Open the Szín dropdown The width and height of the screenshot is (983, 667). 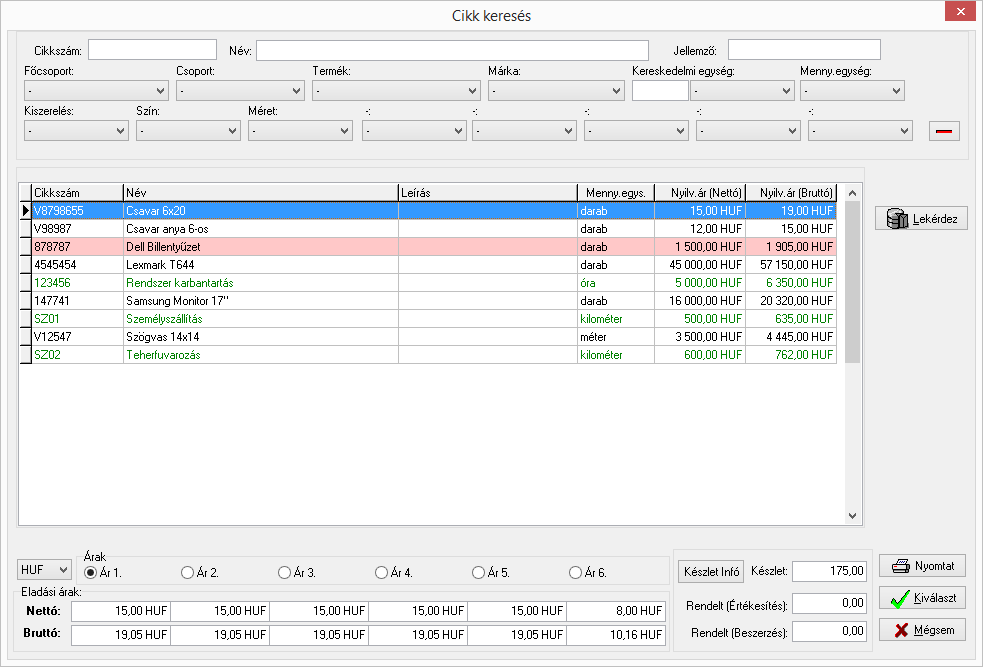click(x=188, y=131)
